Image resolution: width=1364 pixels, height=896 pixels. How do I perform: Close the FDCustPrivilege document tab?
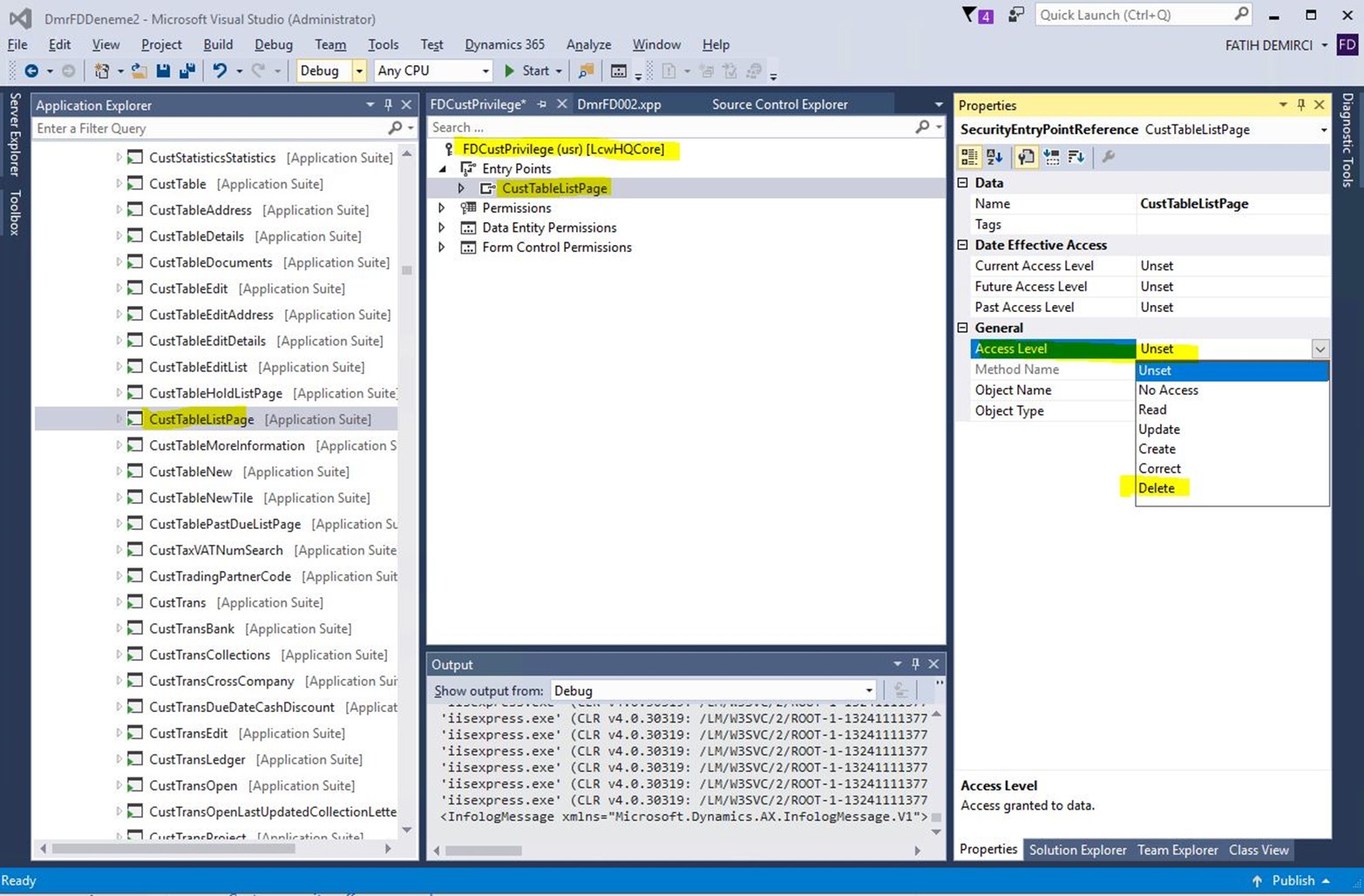pos(562,104)
